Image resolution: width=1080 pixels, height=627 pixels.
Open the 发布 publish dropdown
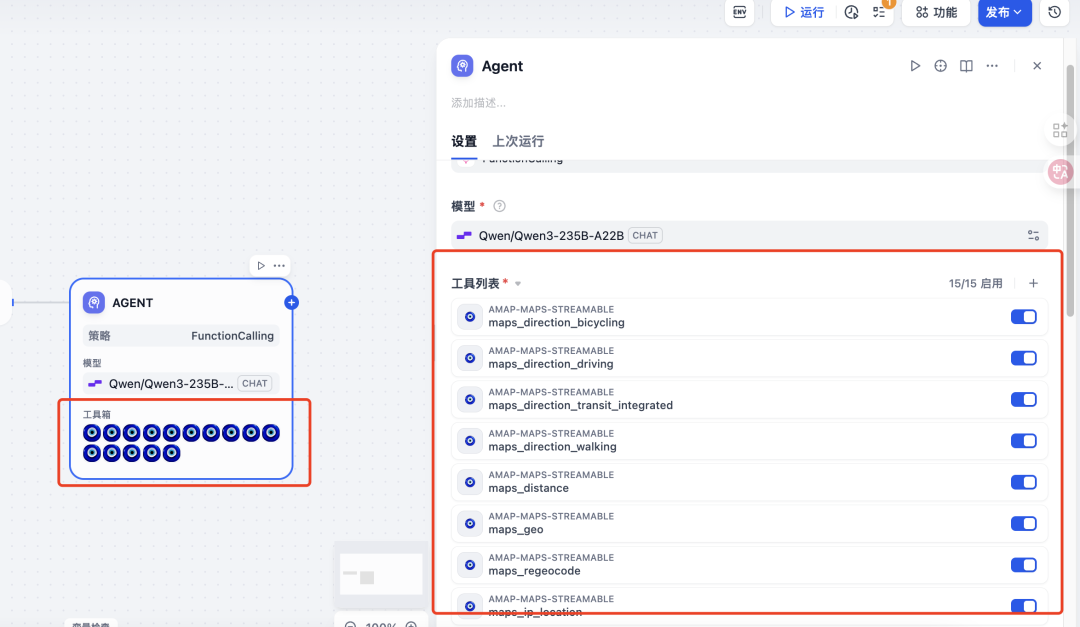(1004, 12)
